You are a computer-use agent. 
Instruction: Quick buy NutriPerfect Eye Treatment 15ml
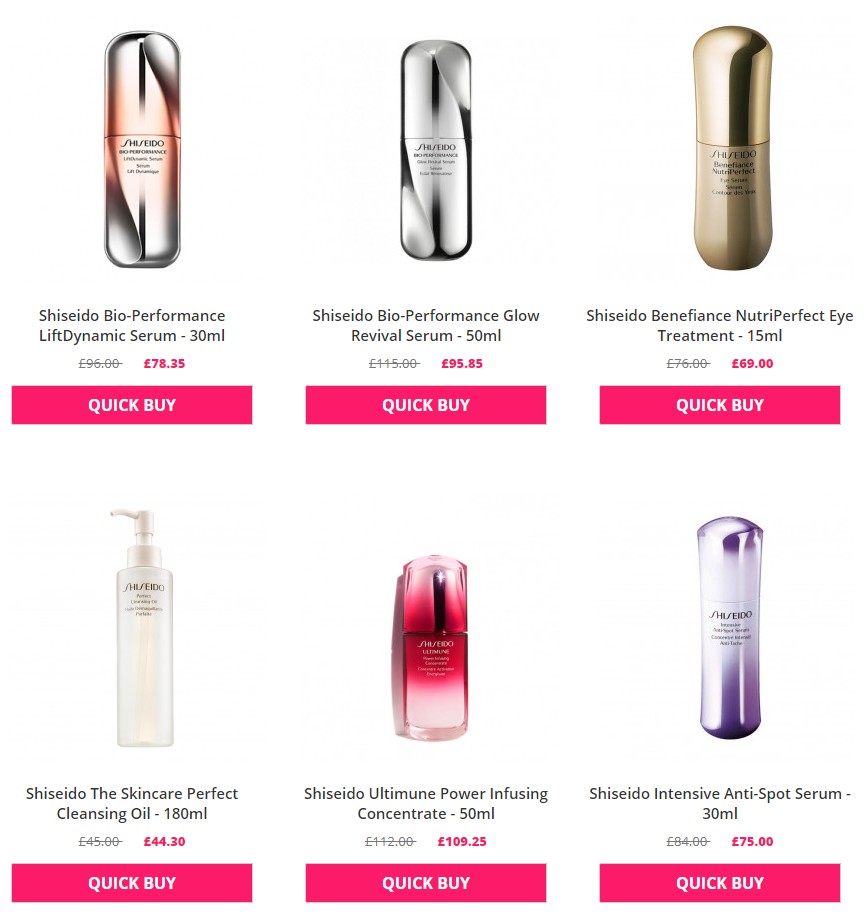(x=719, y=405)
